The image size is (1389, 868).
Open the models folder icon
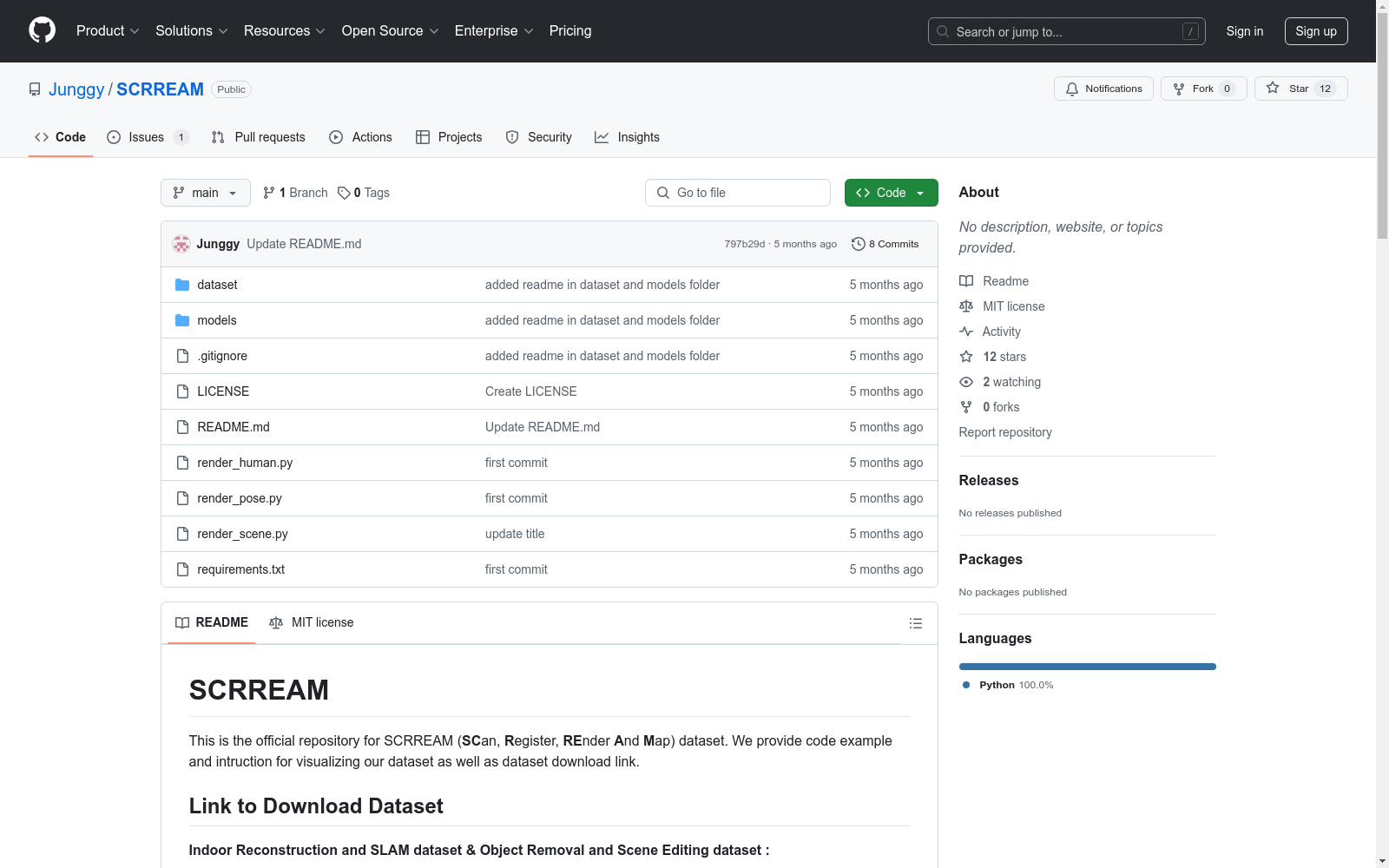182,320
